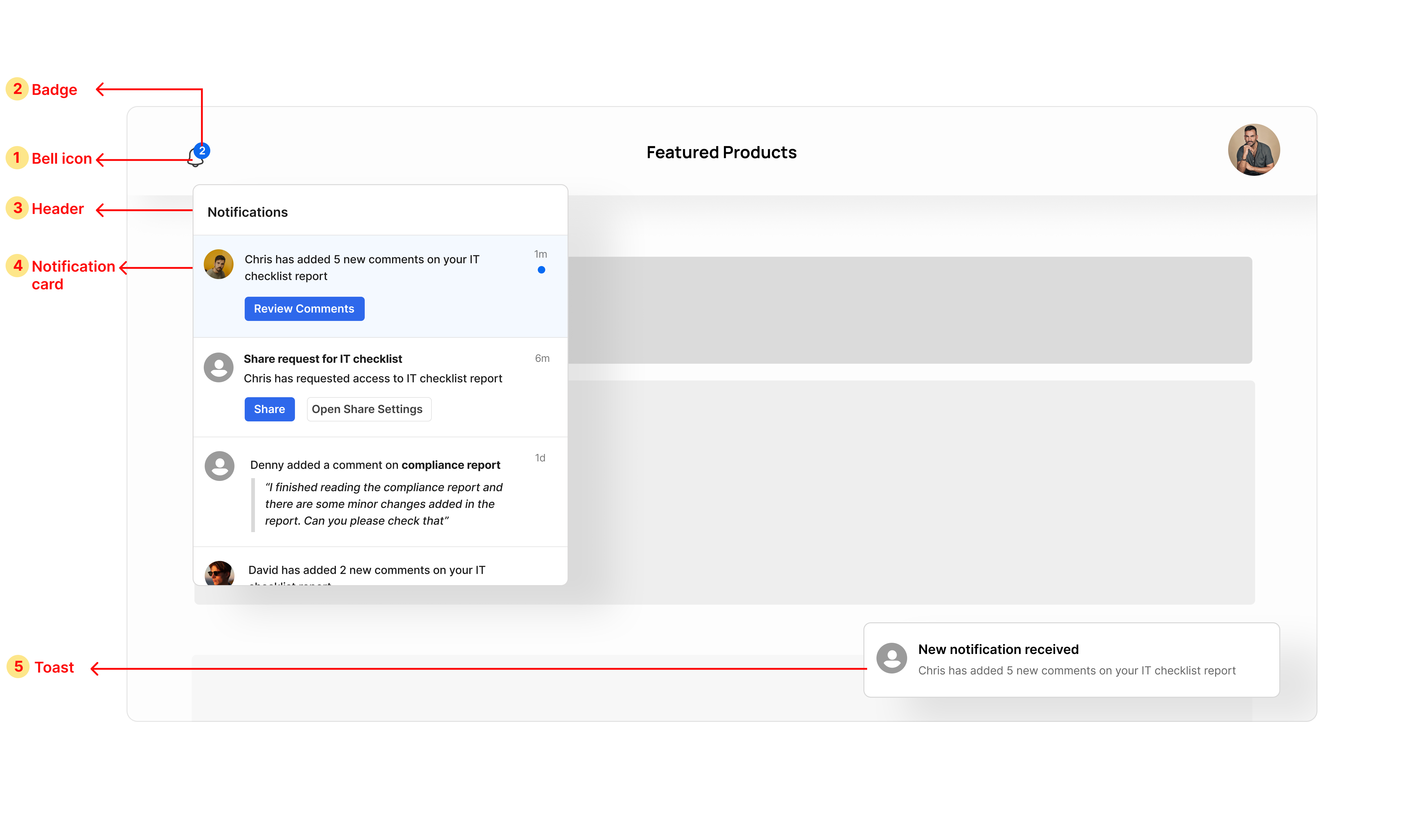The image size is (1404, 840).
Task: Click Chris's avatar in first notification
Action: 219,264
